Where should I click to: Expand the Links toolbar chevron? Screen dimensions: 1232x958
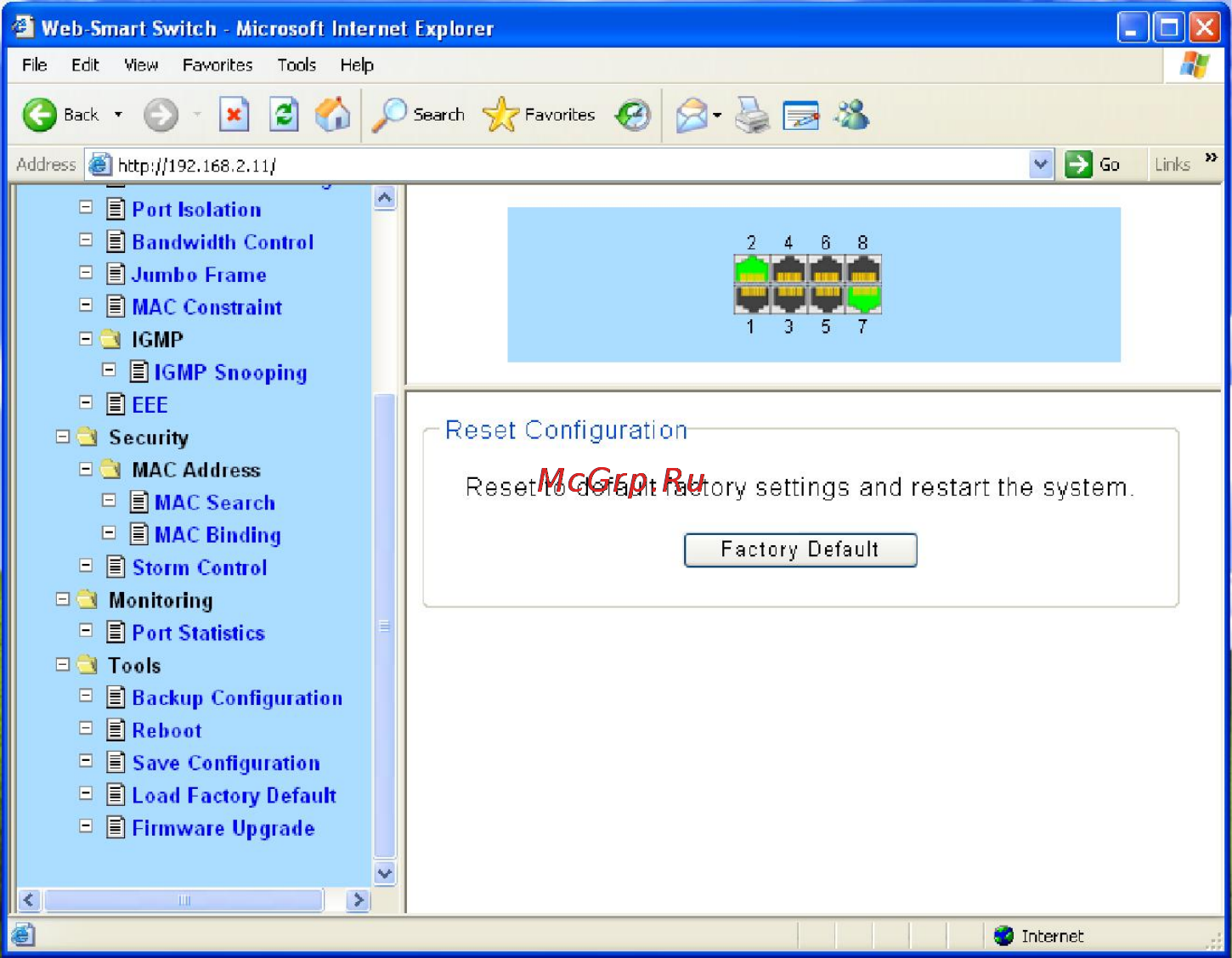point(1211,158)
